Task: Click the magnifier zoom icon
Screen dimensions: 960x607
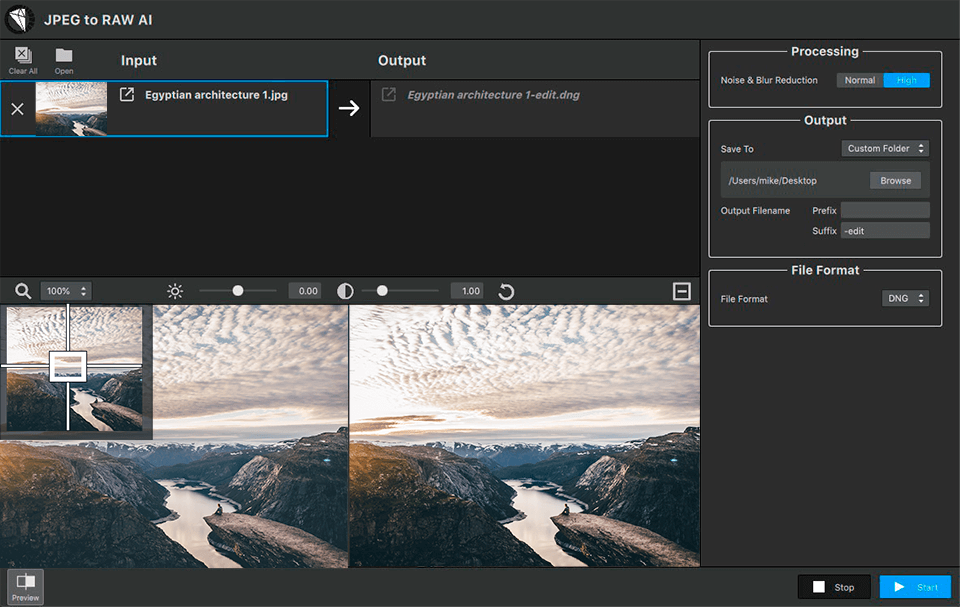Action: (22, 291)
